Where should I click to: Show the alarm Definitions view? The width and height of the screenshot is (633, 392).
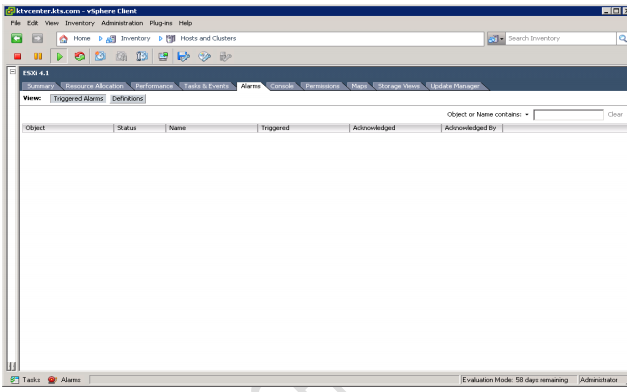pos(128,99)
